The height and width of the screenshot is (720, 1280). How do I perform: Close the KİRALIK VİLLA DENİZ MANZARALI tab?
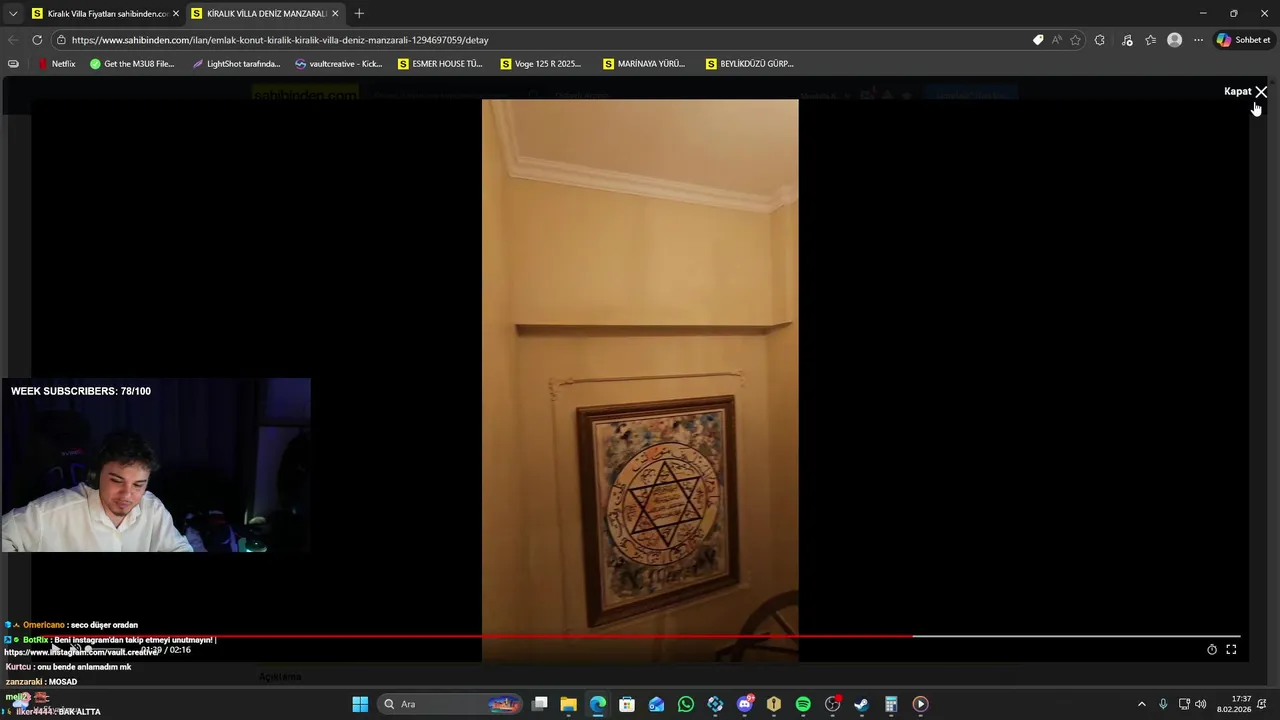pos(335,14)
